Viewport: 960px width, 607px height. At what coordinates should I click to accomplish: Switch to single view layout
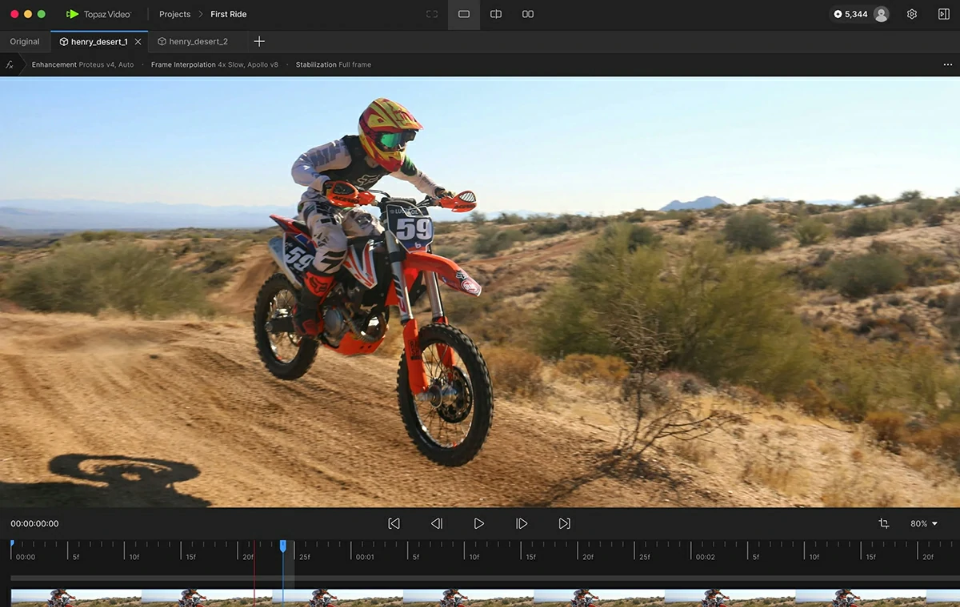pos(464,15)
